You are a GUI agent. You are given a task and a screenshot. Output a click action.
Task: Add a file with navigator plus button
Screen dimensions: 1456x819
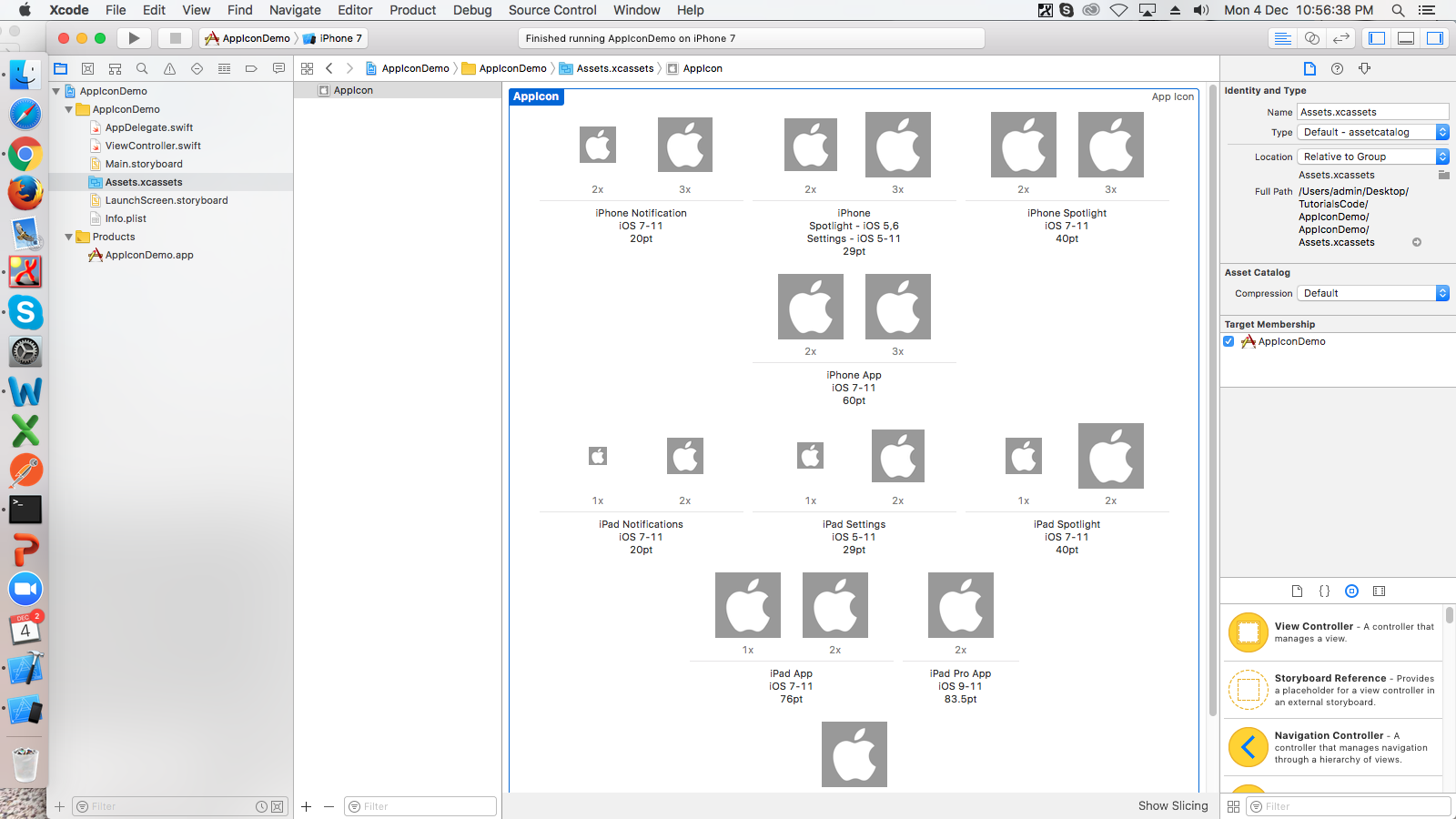click(59, 806)
